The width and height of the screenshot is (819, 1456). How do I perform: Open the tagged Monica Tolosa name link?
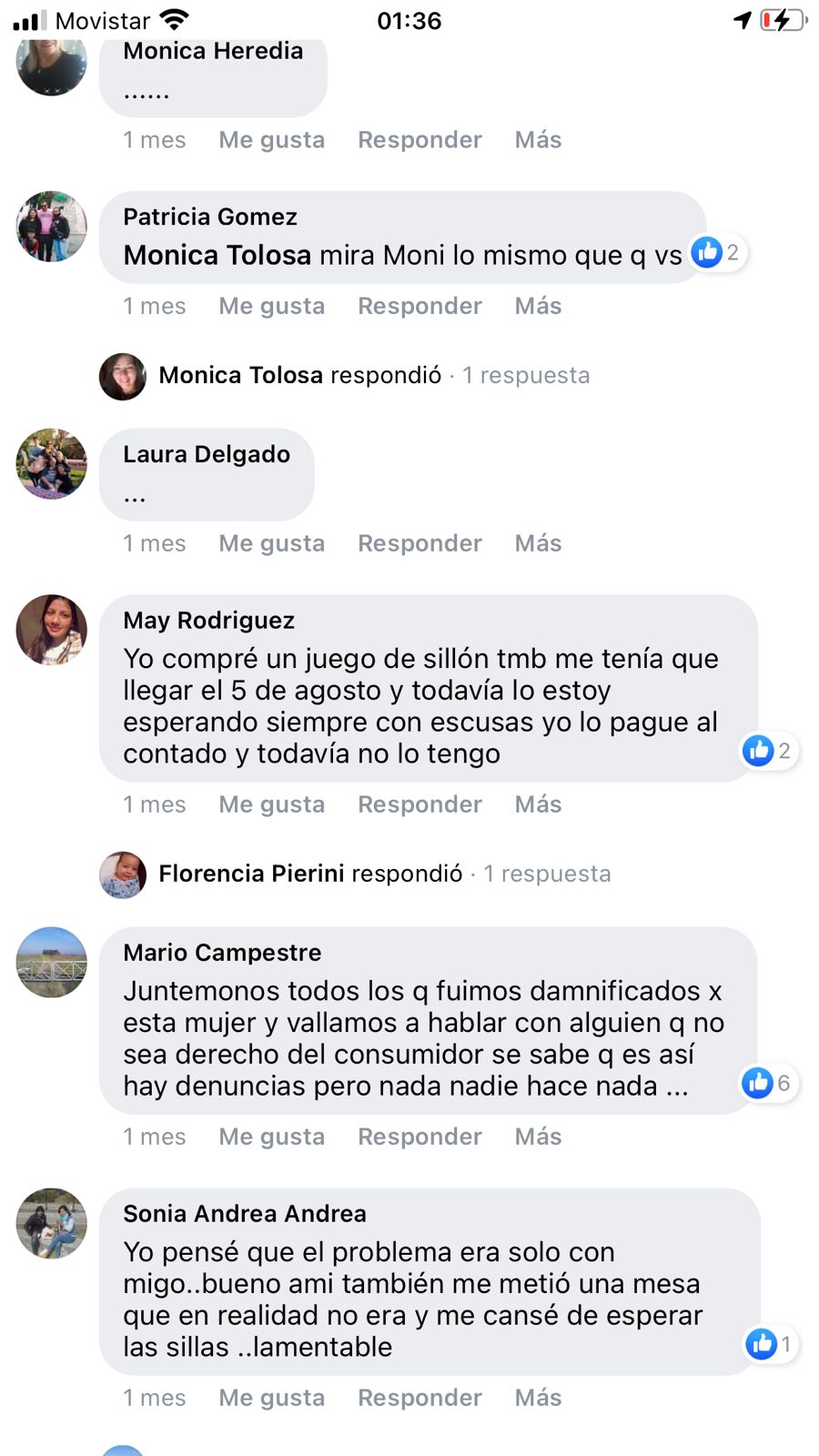pyautogui.click(x=217, y=255)
